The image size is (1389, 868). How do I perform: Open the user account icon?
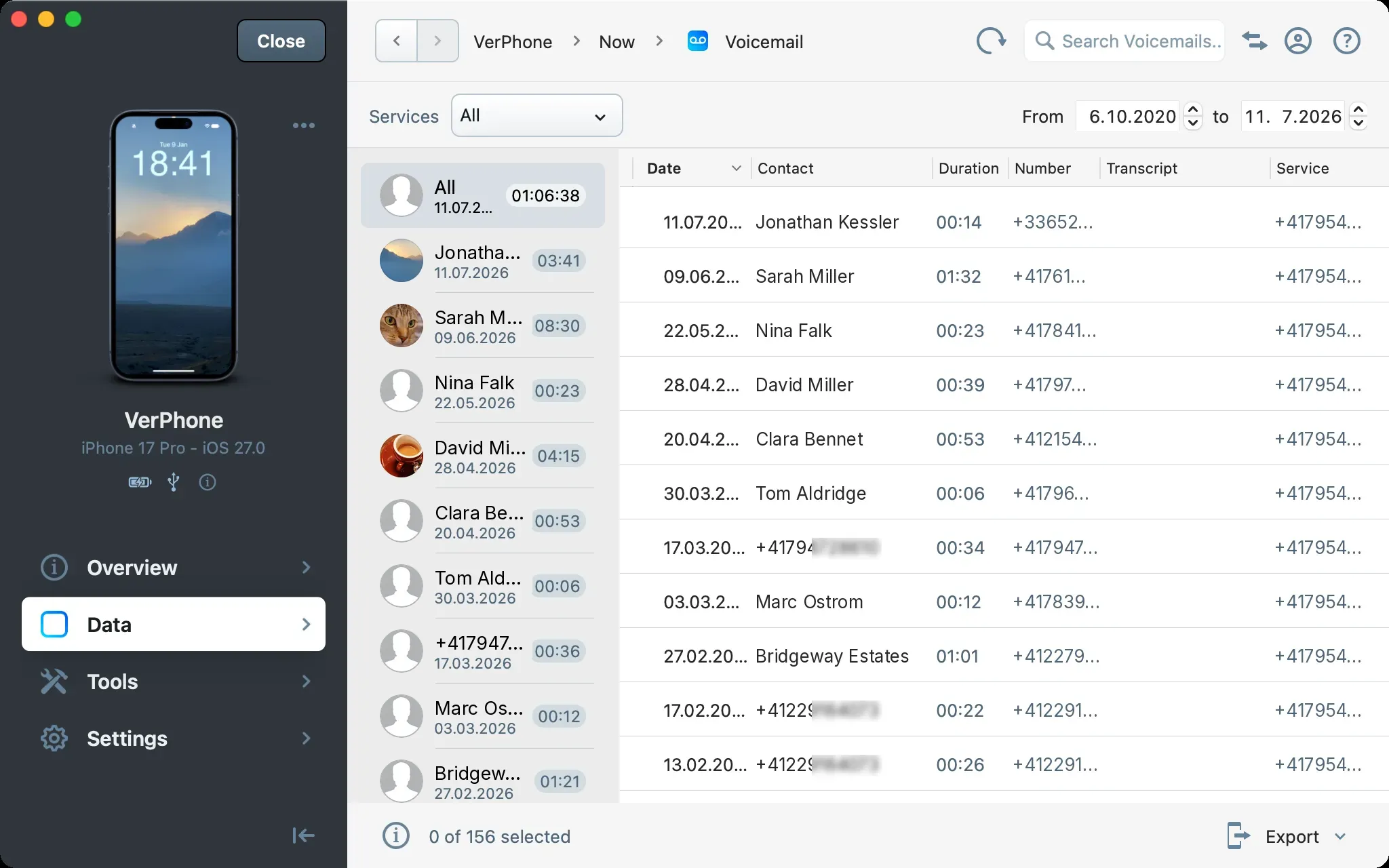click(x=1297, y=41)
